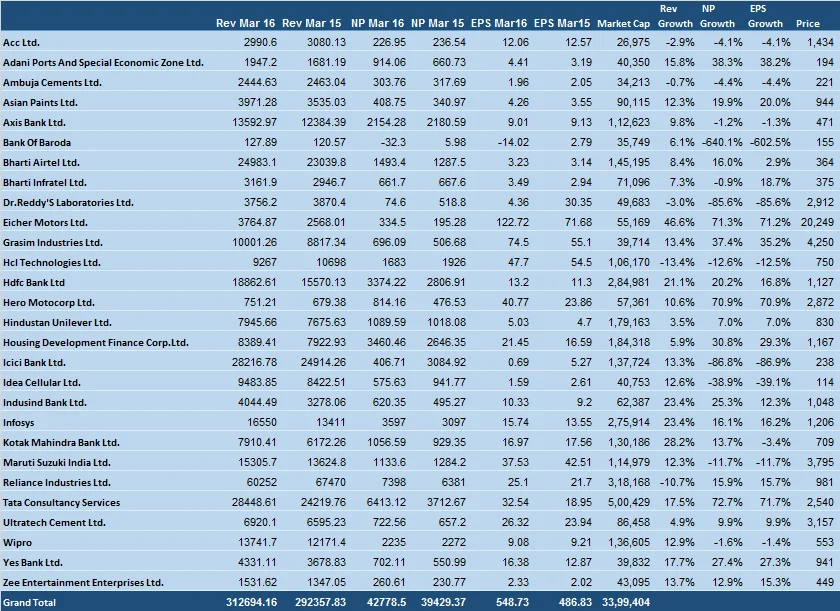Viewport: 840px width, 611px height.
Task: Select the 'Hindustan Unilever Ltd.' cell
Action: coord(57,322)
